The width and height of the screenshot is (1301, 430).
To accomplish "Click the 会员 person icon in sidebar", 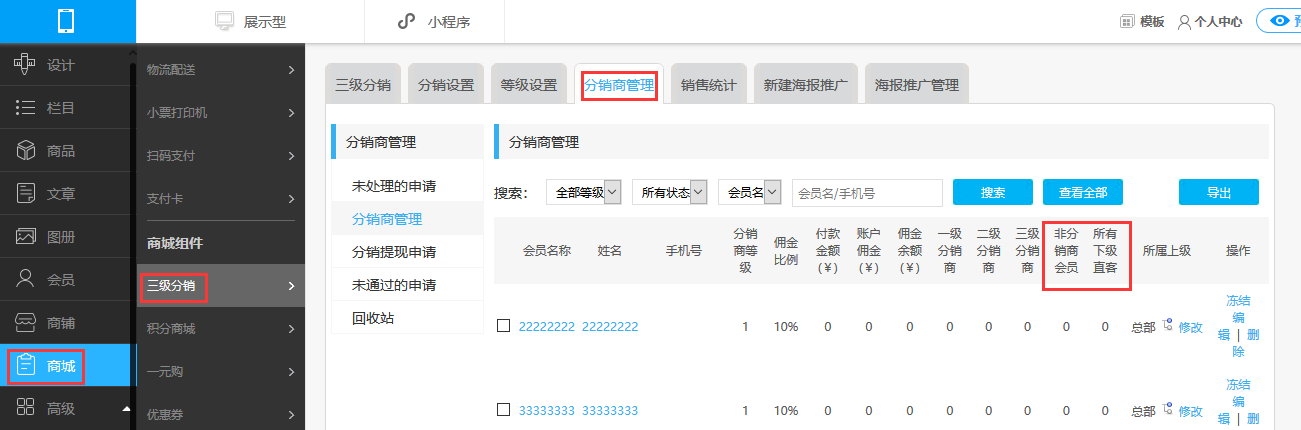I will (x=26, y=279).
